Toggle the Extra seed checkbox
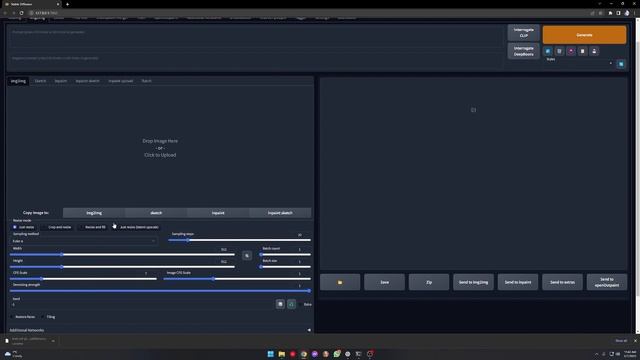The height and width of the screenshot is (360, 640). [300, 304]
